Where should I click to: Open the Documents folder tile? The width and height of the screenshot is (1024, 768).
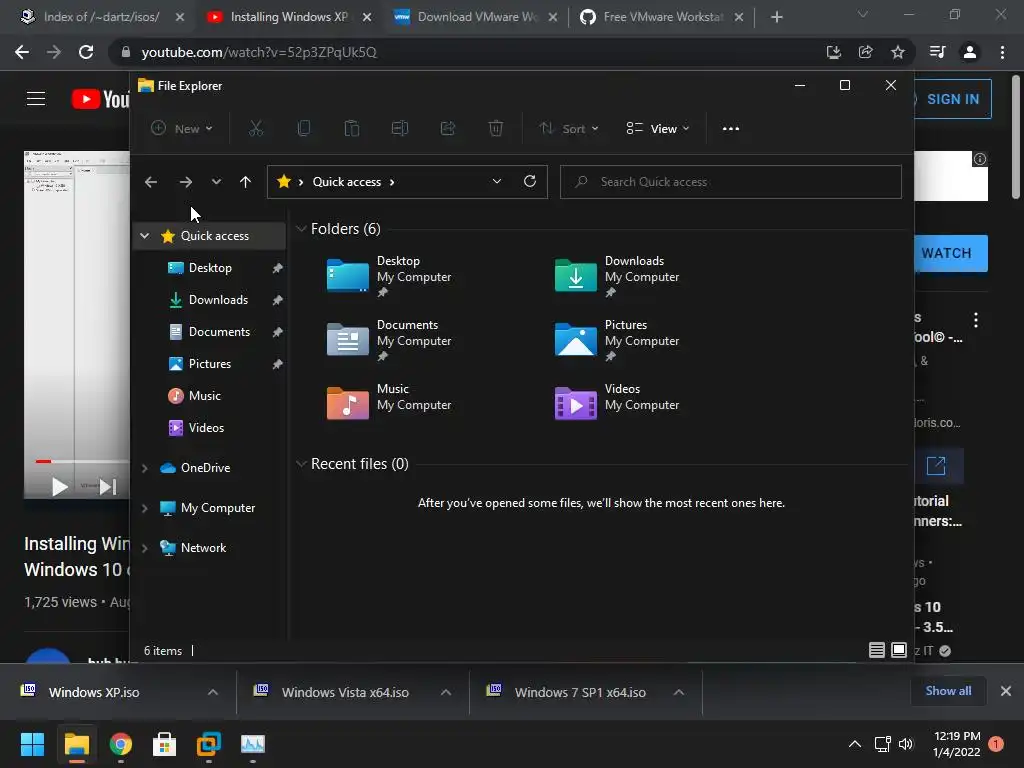click(x=389, y=340)
